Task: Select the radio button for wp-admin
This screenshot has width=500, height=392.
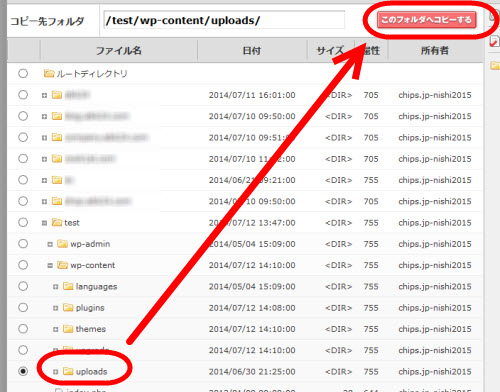Action: click(23, 244)
